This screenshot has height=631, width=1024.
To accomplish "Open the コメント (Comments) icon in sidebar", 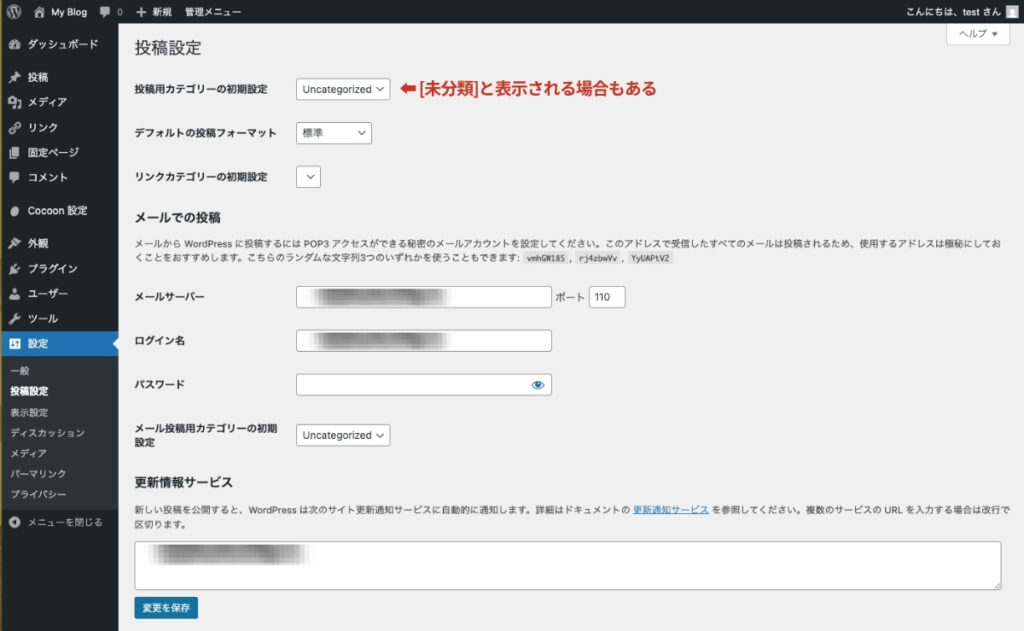I will tap(15, 177).
